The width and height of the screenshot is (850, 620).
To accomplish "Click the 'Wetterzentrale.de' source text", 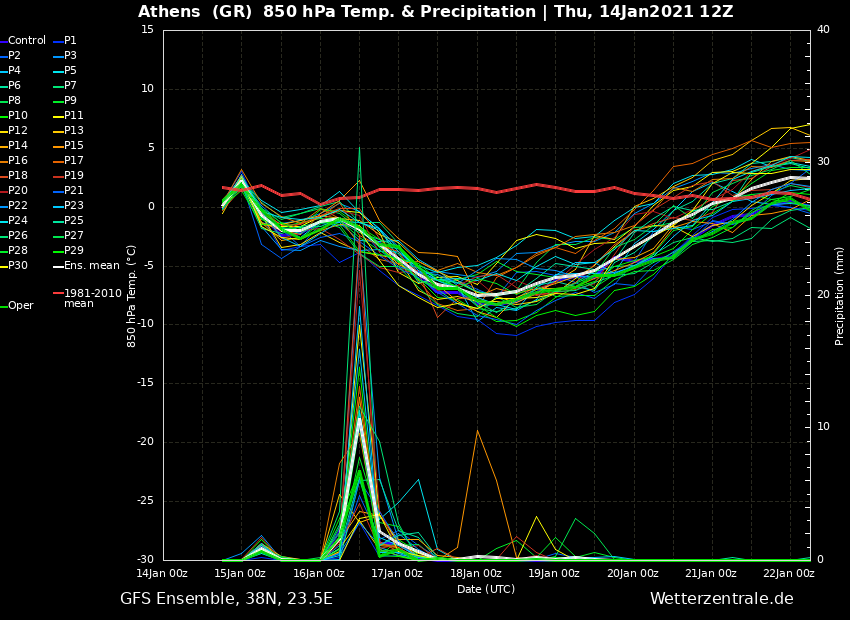I will [x=722, y=599].
